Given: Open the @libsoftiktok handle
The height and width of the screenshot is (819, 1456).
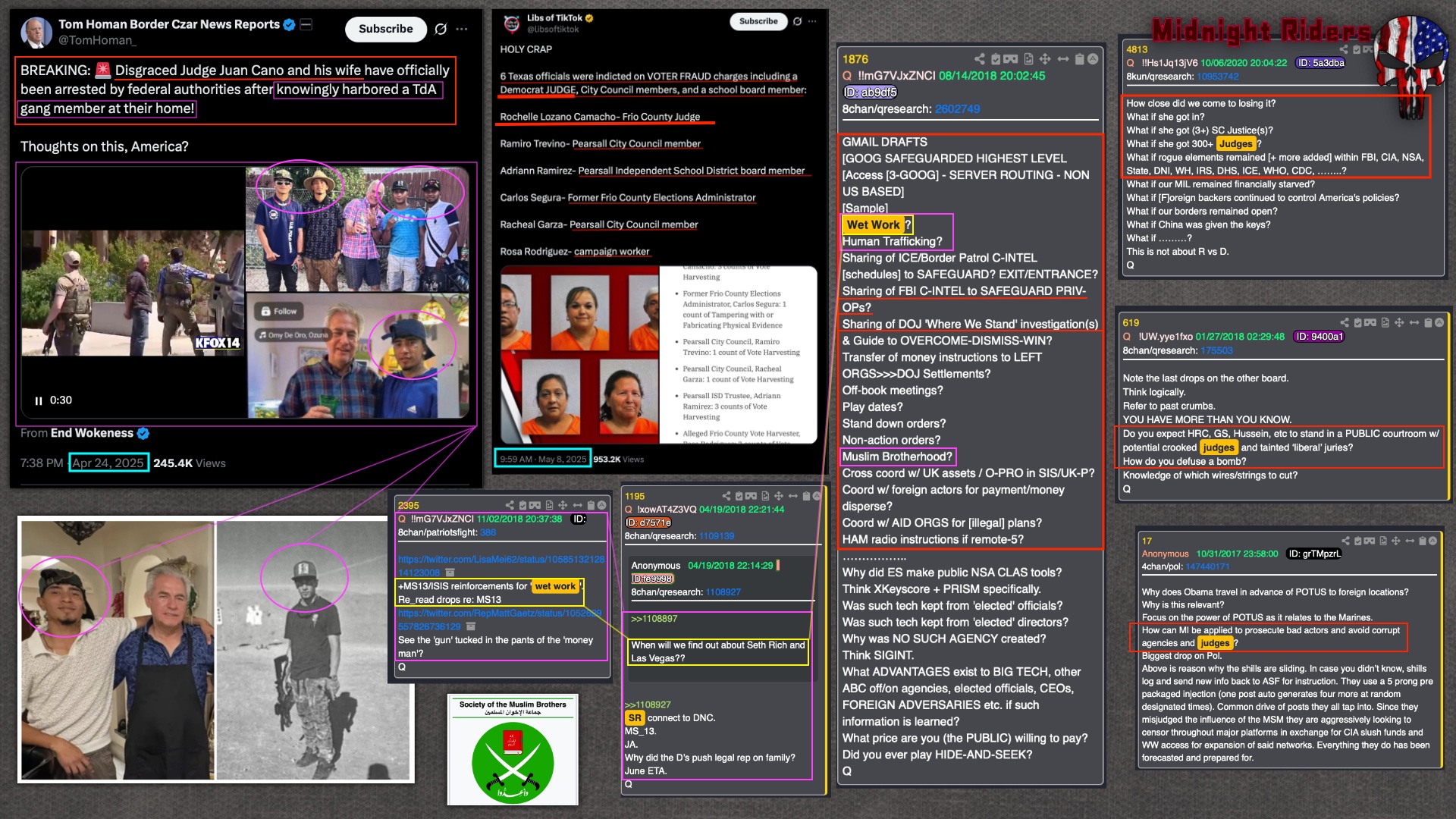Looking at the screenshot, I should (x=553, y=30).
